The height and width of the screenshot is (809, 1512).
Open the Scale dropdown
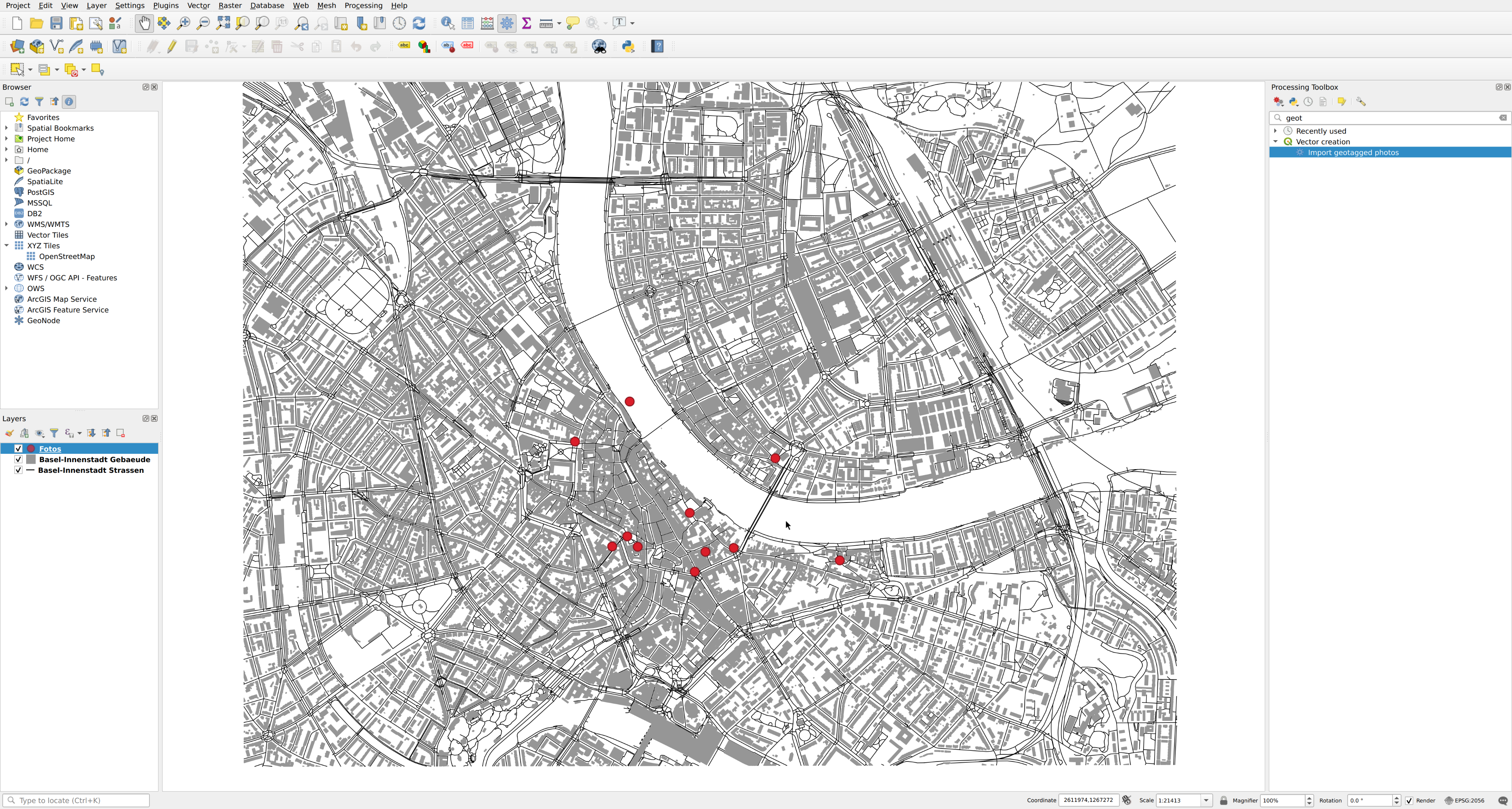pos(1206,800)
